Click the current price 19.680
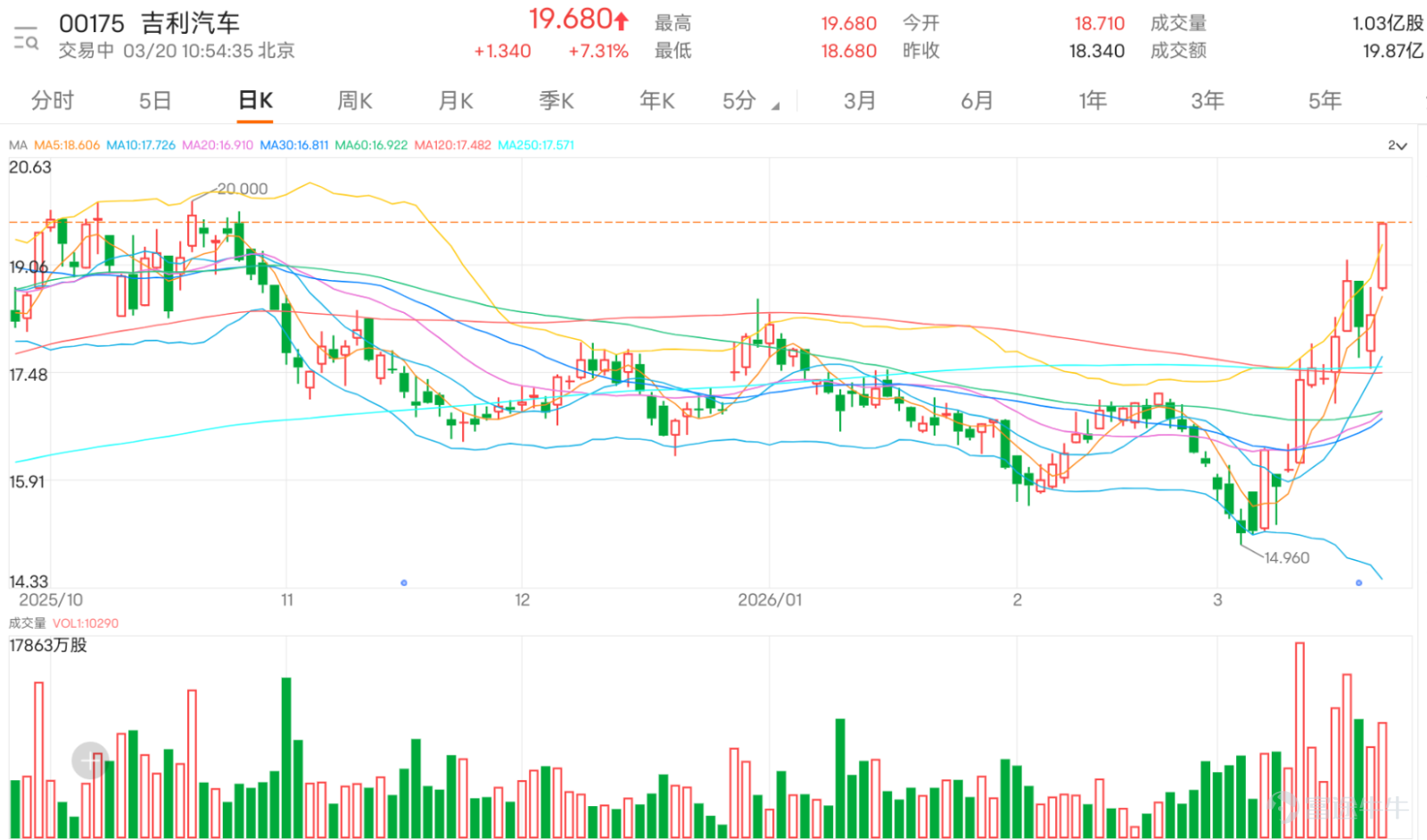 (x=579, y=19)
